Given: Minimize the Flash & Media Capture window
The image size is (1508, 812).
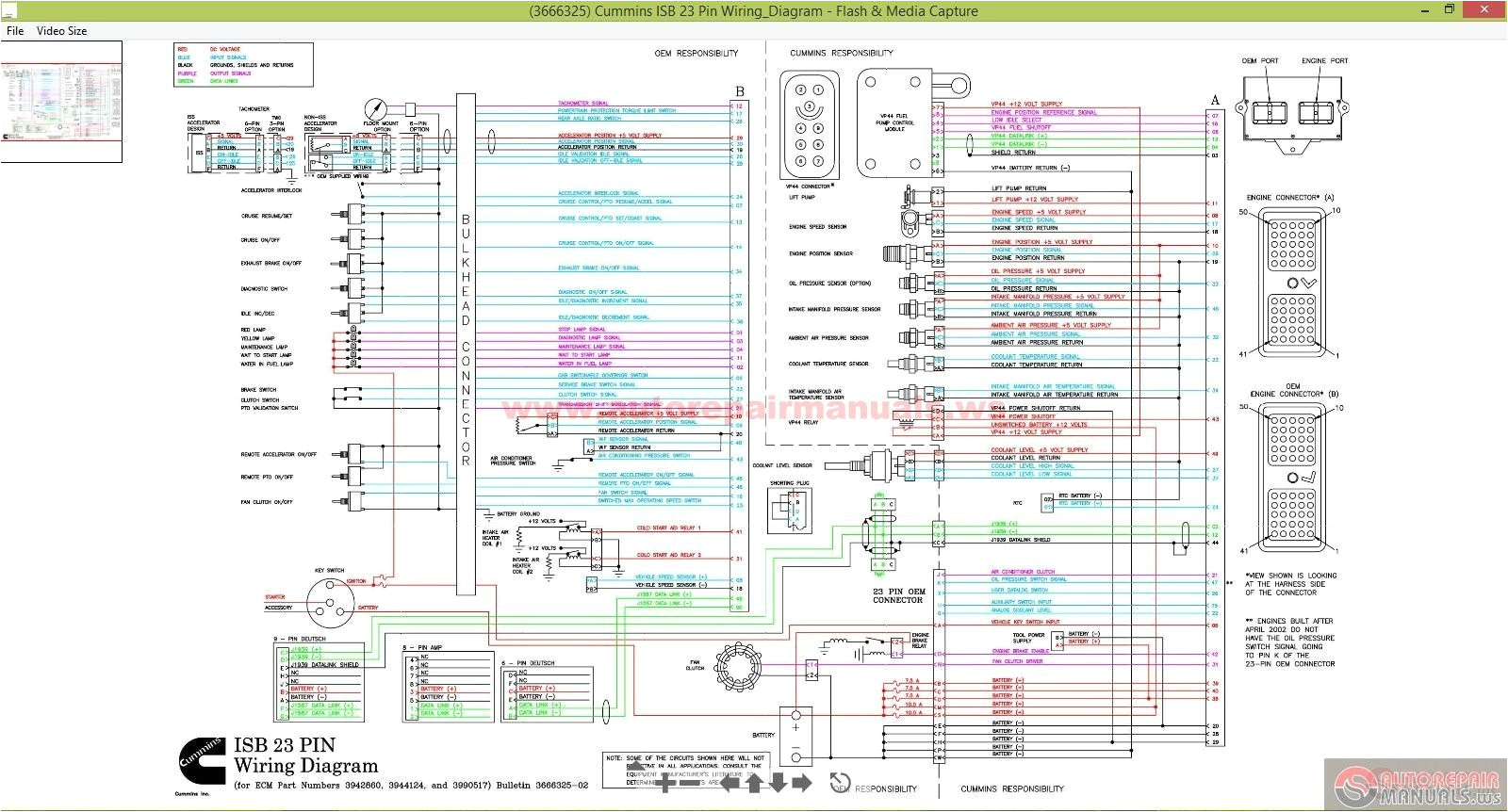Looking at the screenshot, I should pos(1423,10).
